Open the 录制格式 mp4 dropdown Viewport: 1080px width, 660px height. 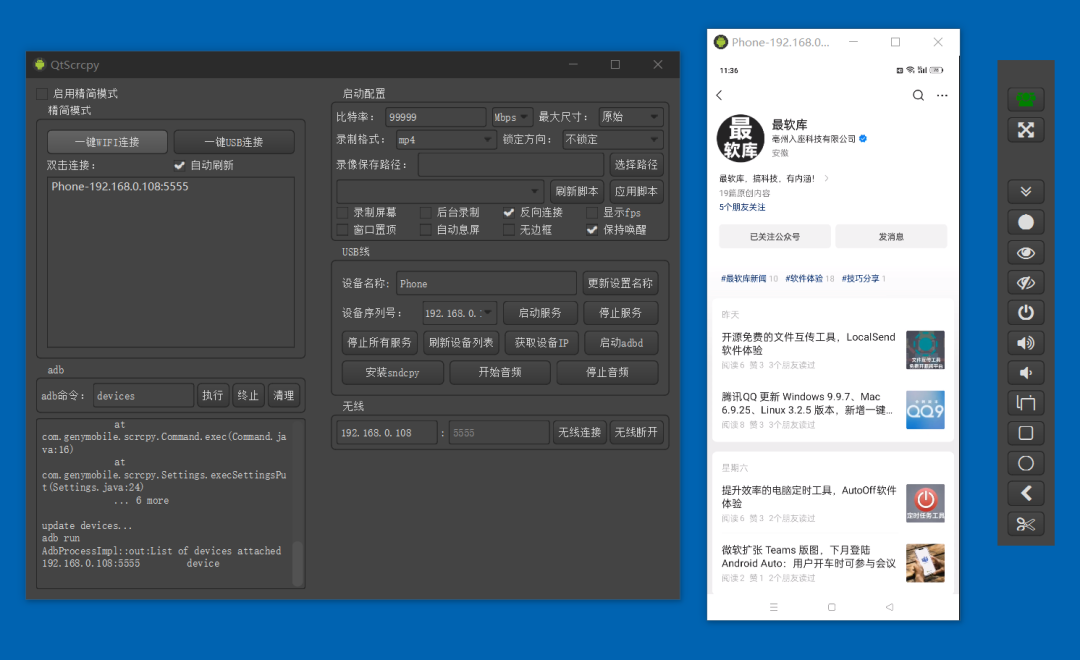coord(445,140)
